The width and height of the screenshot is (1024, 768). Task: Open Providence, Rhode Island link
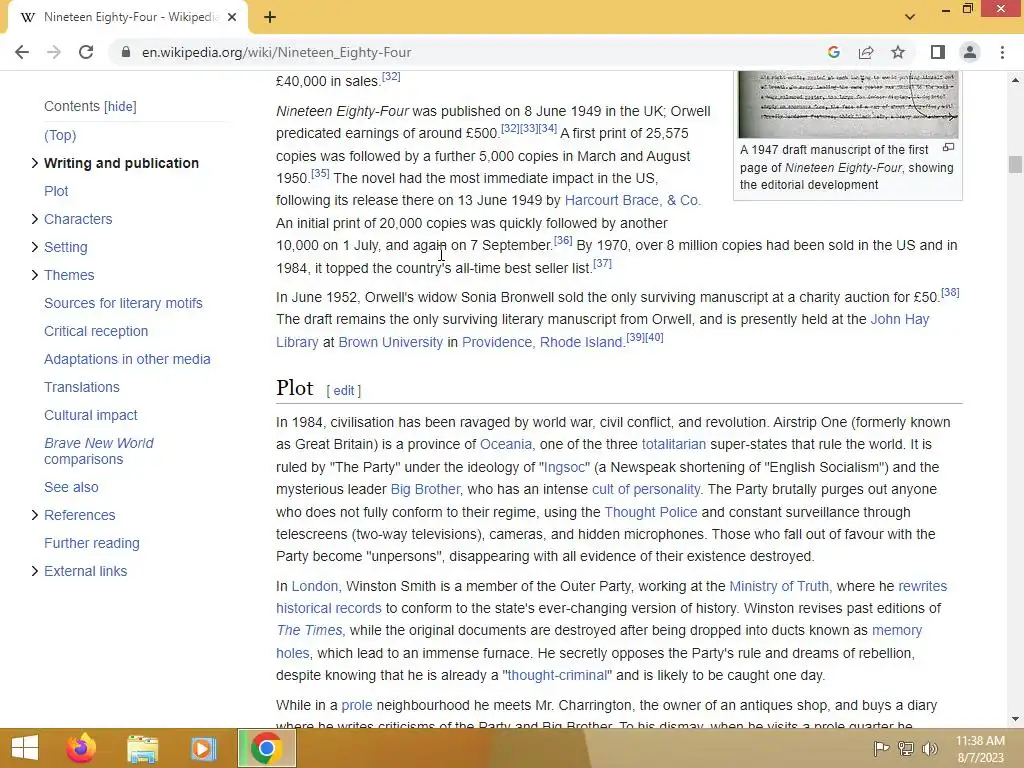click(542, 342)
